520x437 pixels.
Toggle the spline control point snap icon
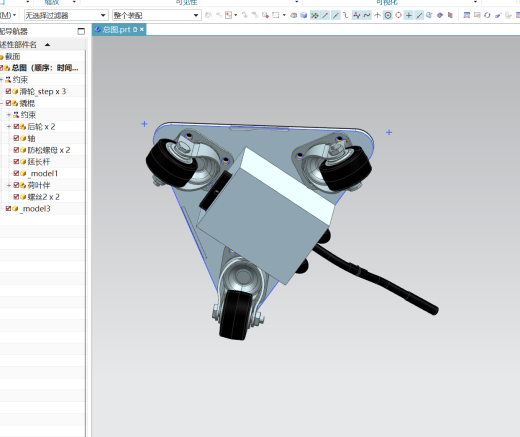coord(367,15)
